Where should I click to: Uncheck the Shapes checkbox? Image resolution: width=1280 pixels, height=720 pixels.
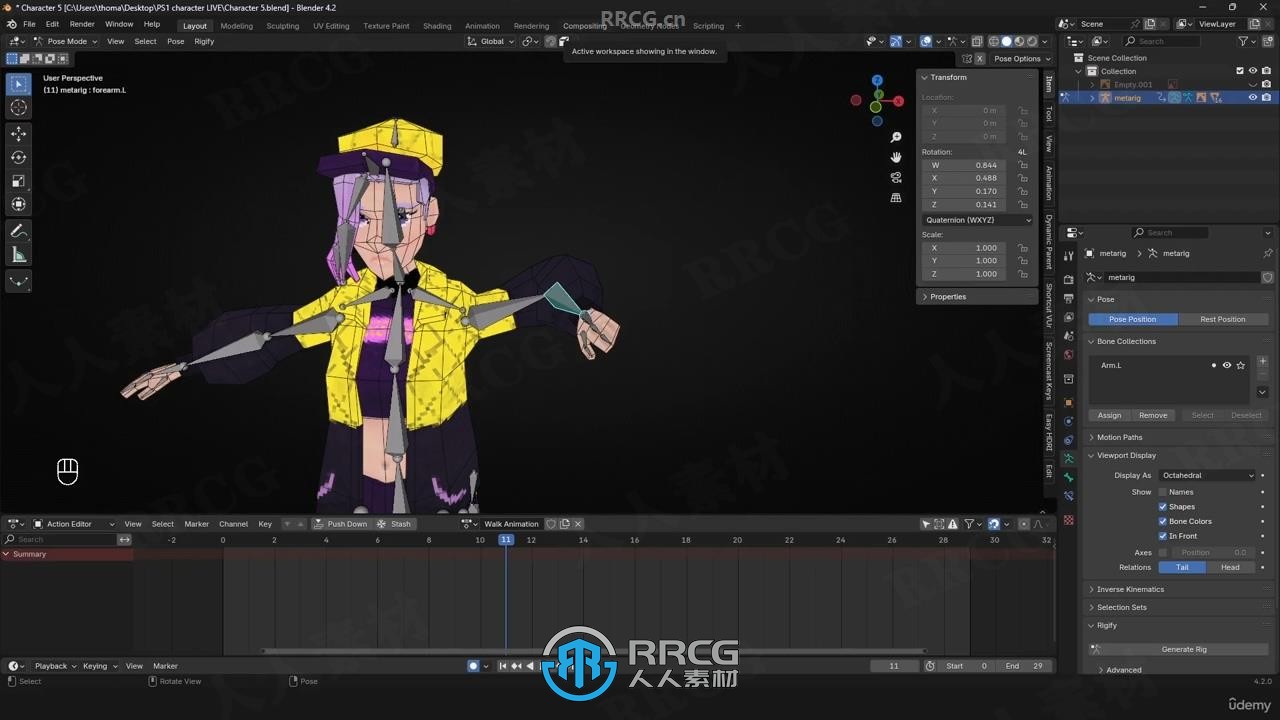coord(1163,507)
